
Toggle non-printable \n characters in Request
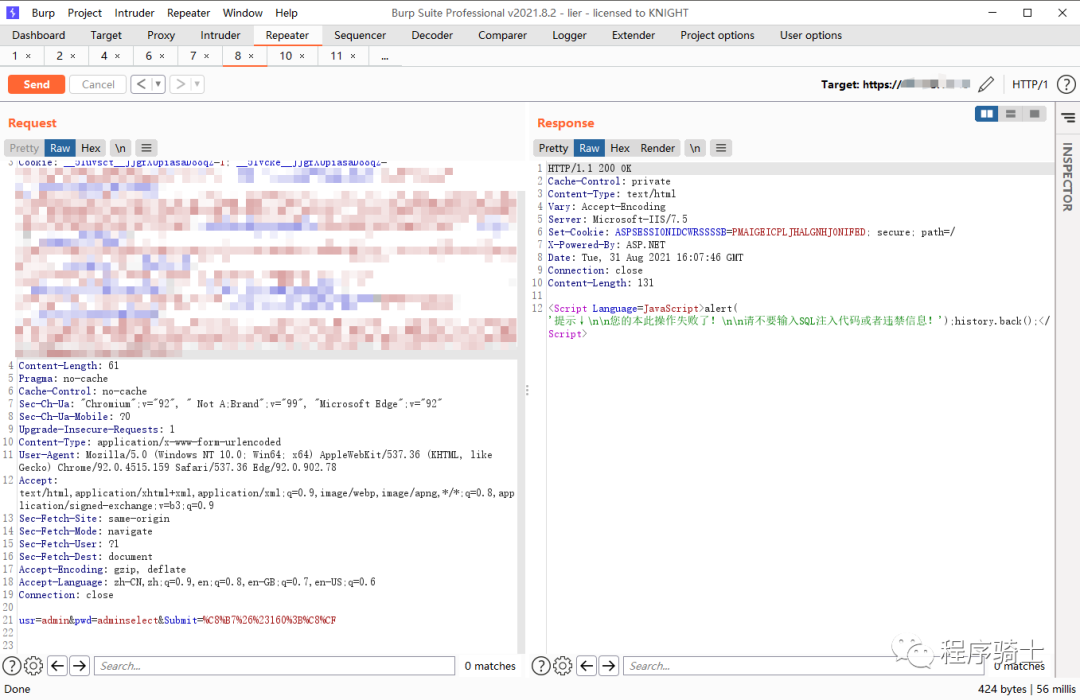click(120, 148)
